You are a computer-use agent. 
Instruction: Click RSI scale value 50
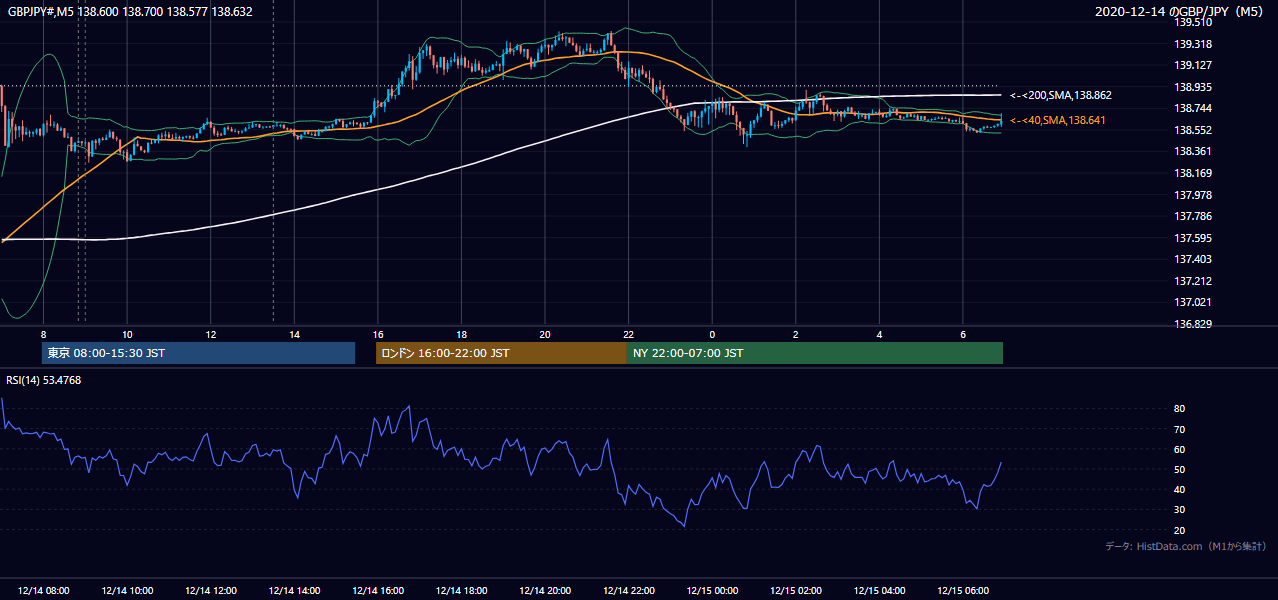point(1179,469)
